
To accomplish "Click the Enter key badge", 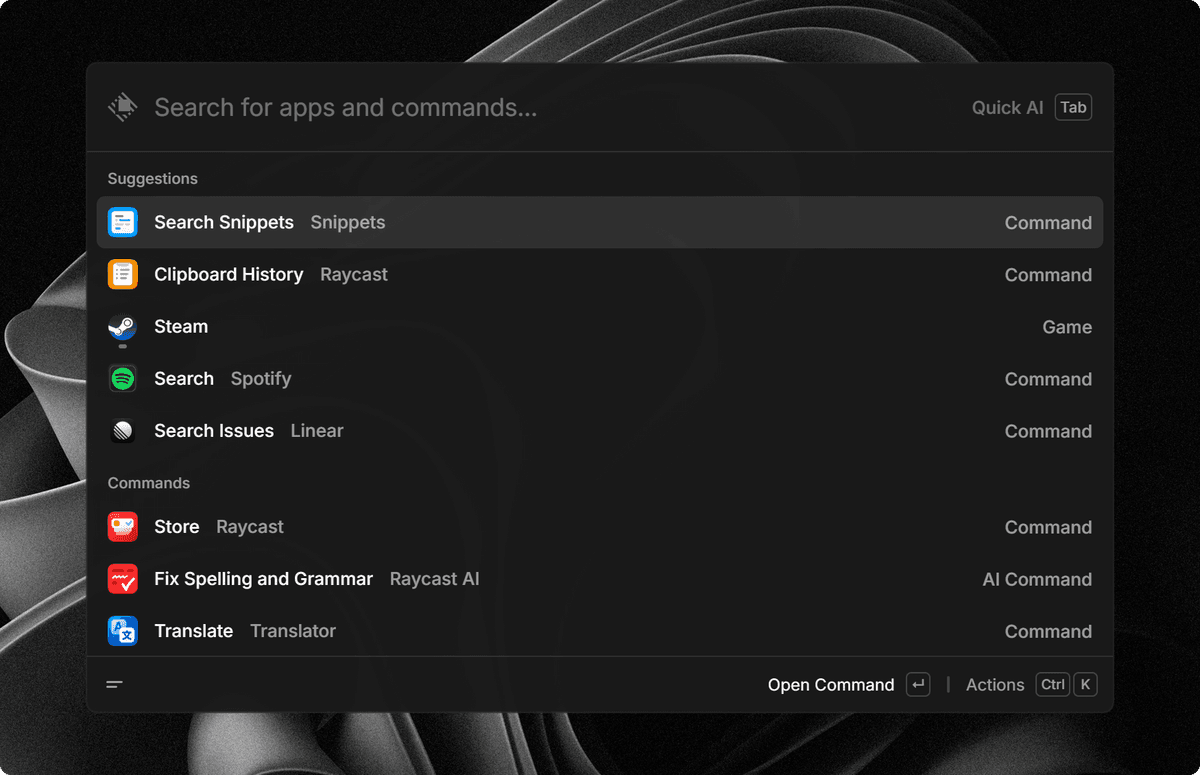I will click(918, 685).
